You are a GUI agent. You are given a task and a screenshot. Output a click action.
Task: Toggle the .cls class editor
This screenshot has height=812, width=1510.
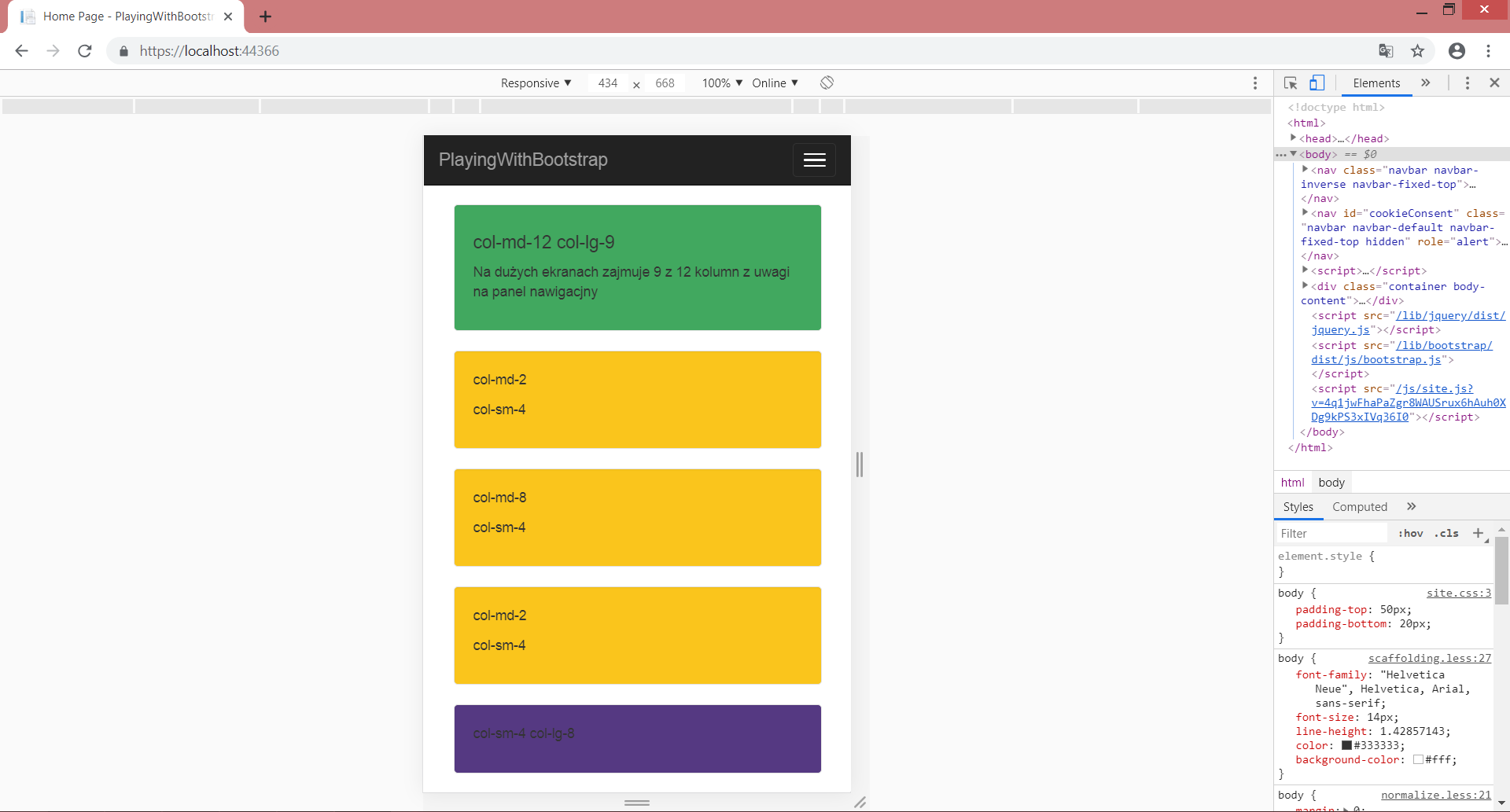(1446, 534)
